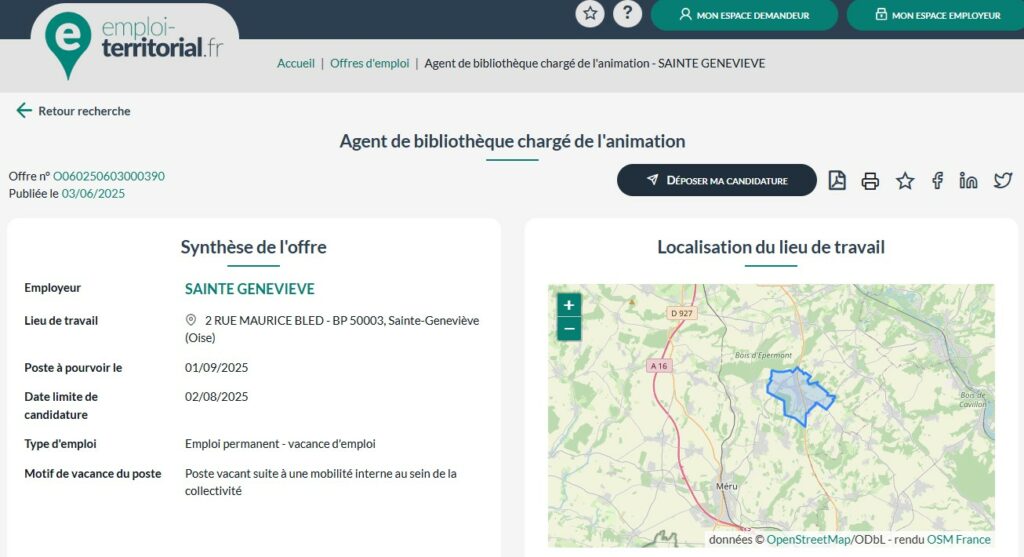1024x557 pixels.
Task: Click Déposer ma candidature button
Action: tap(716, 180)
